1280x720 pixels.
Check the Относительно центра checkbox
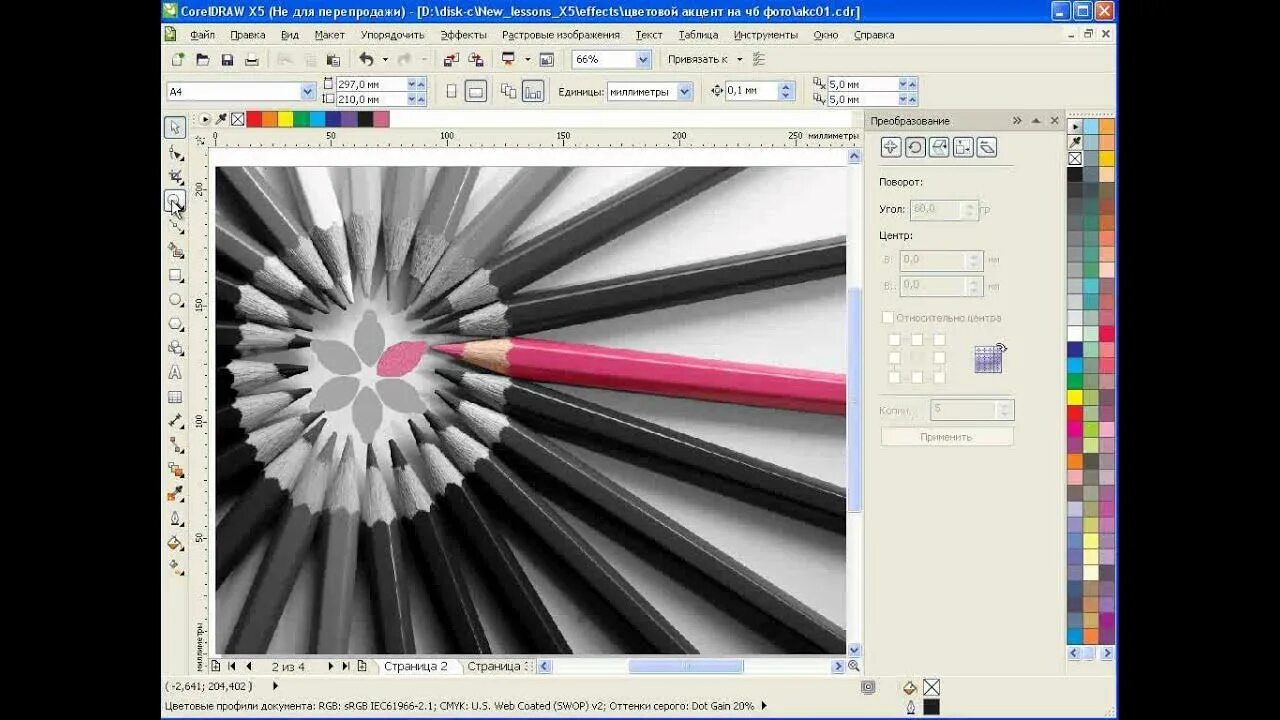pyautogui.click(x=887, y=318)
